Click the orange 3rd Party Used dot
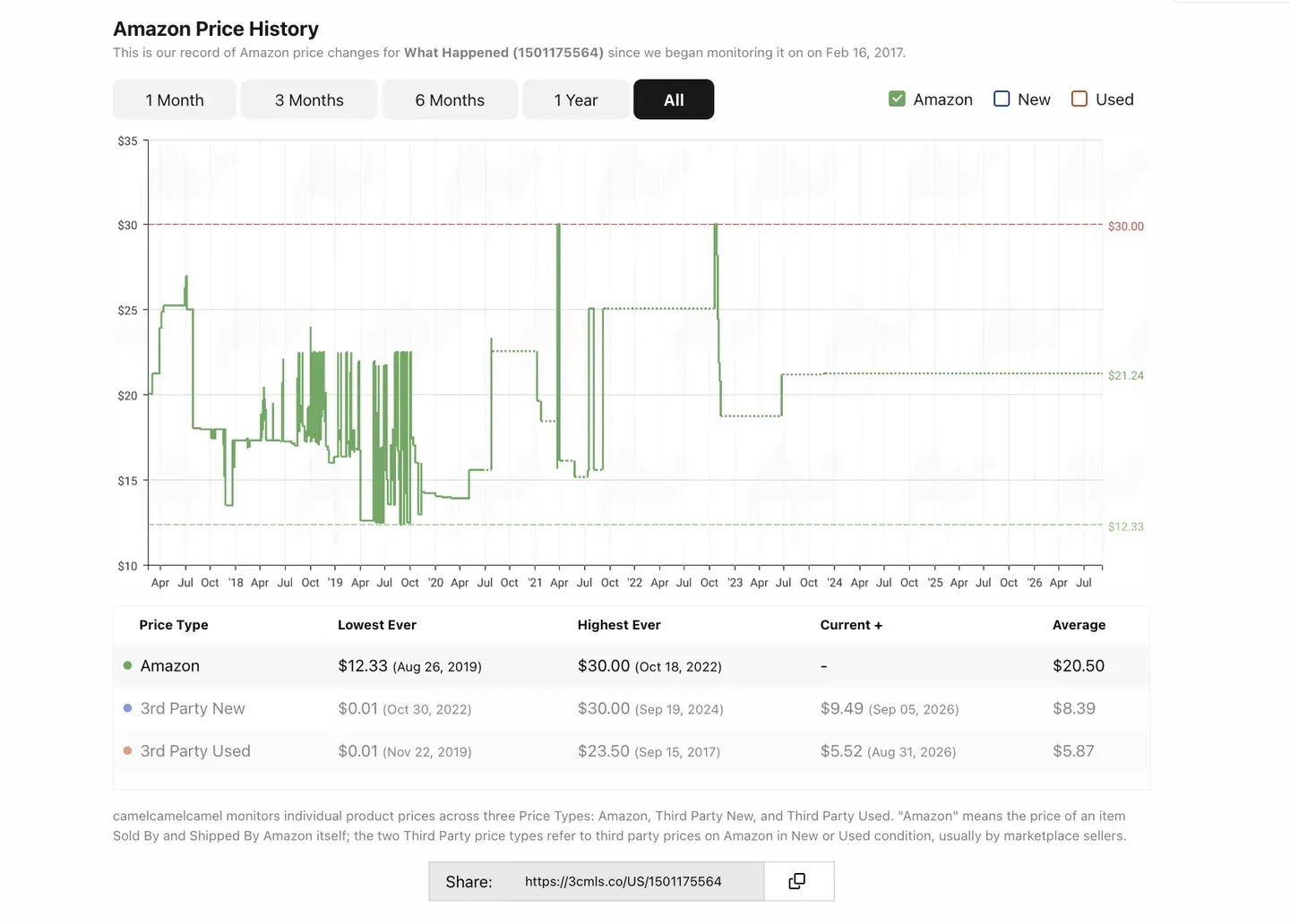The height and width of the screenshot is (924, 1290). coord(127,751)
